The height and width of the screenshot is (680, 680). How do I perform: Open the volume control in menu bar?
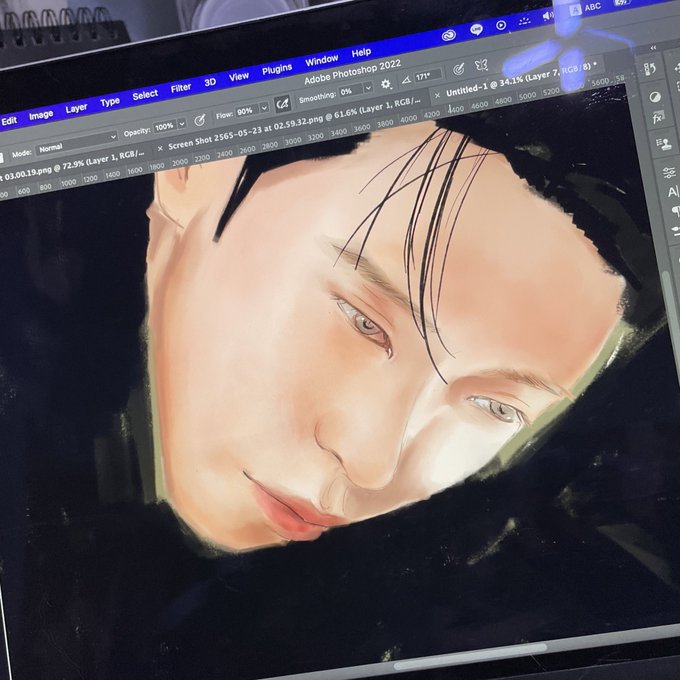point(548,16)
